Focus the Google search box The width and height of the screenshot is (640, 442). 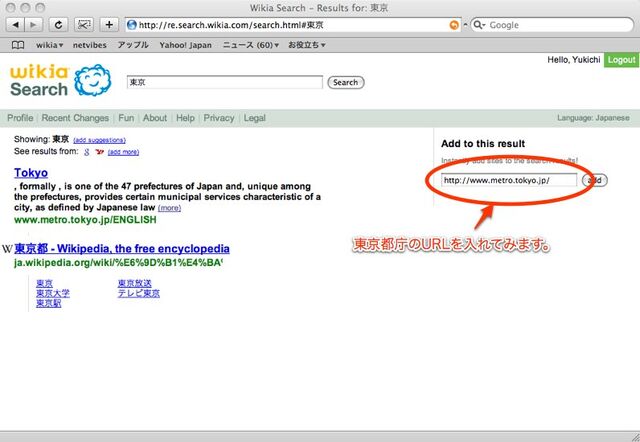click(x=552, y=25)
